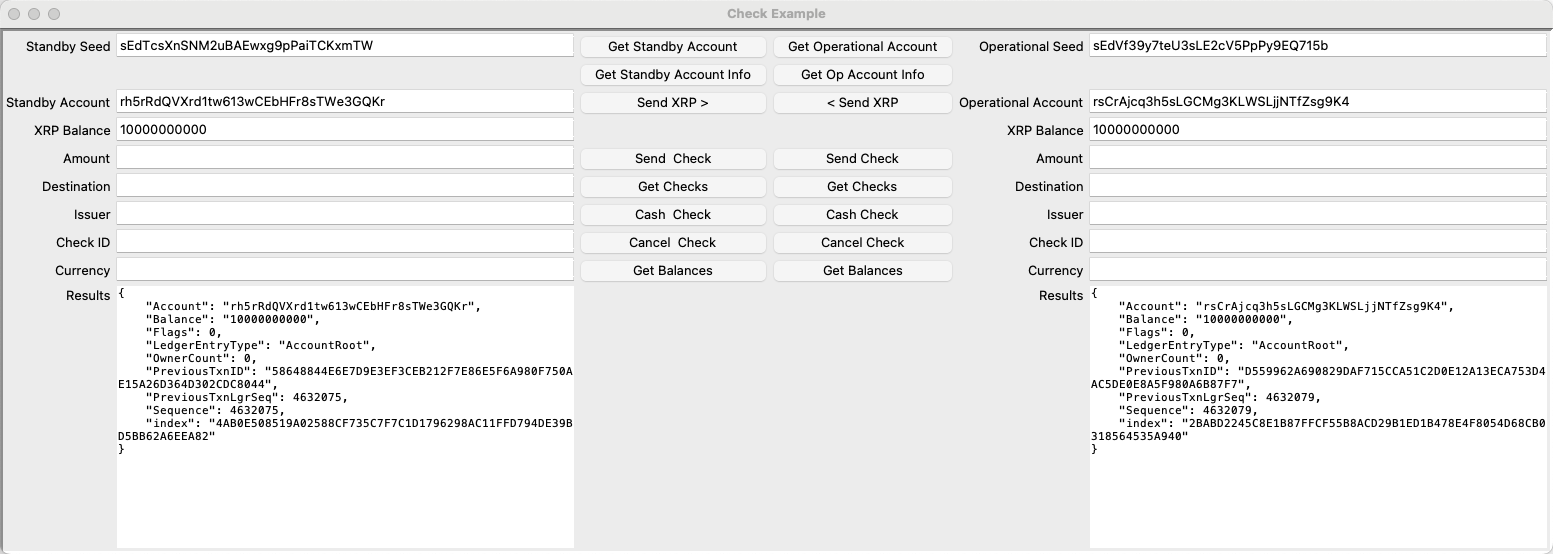Focus the Standby Seed input field
The width and height of the screenshot is (1553, 554).
pyautogui.click(x=345, y=46)
